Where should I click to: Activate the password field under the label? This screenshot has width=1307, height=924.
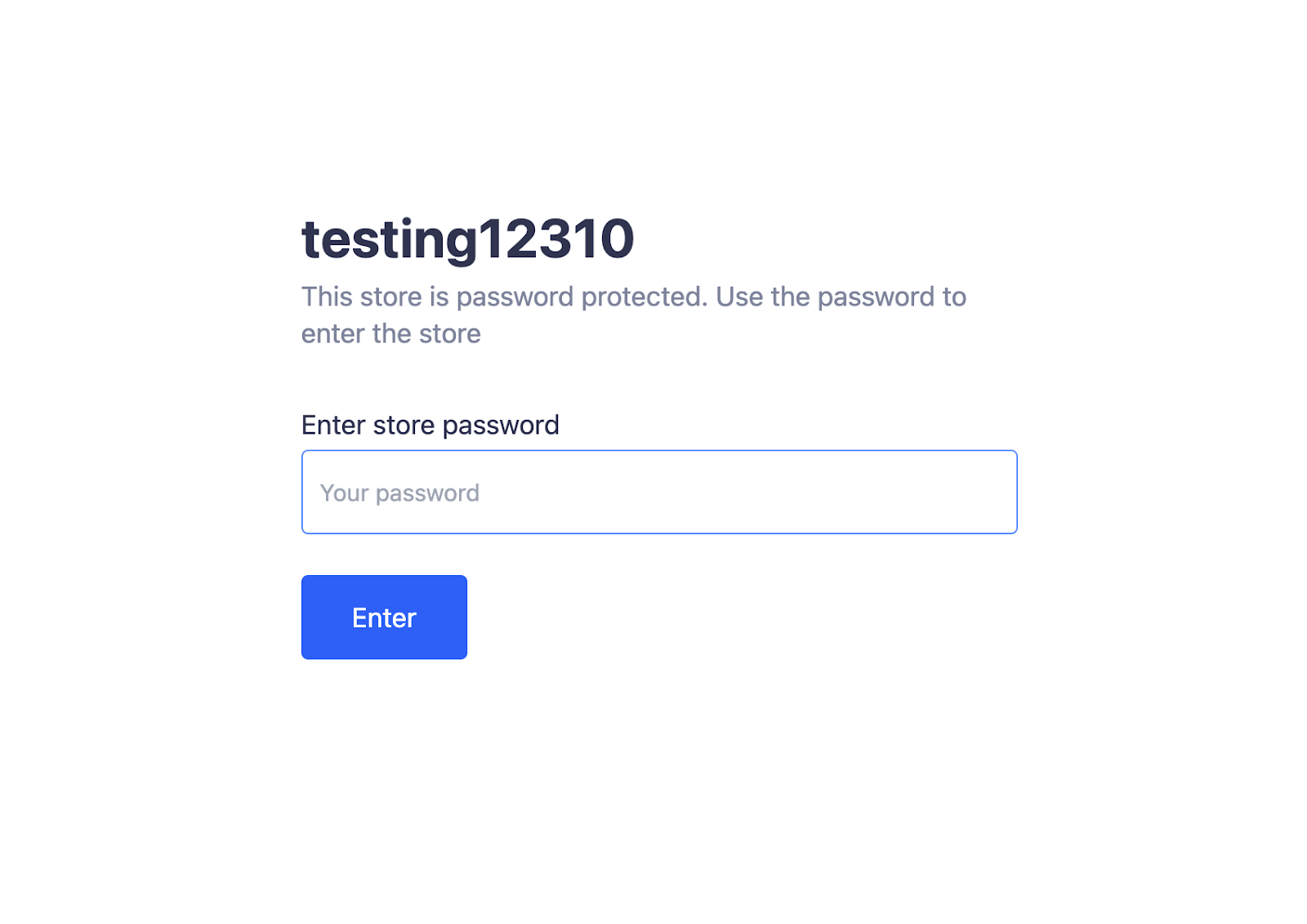pos(659,492)
